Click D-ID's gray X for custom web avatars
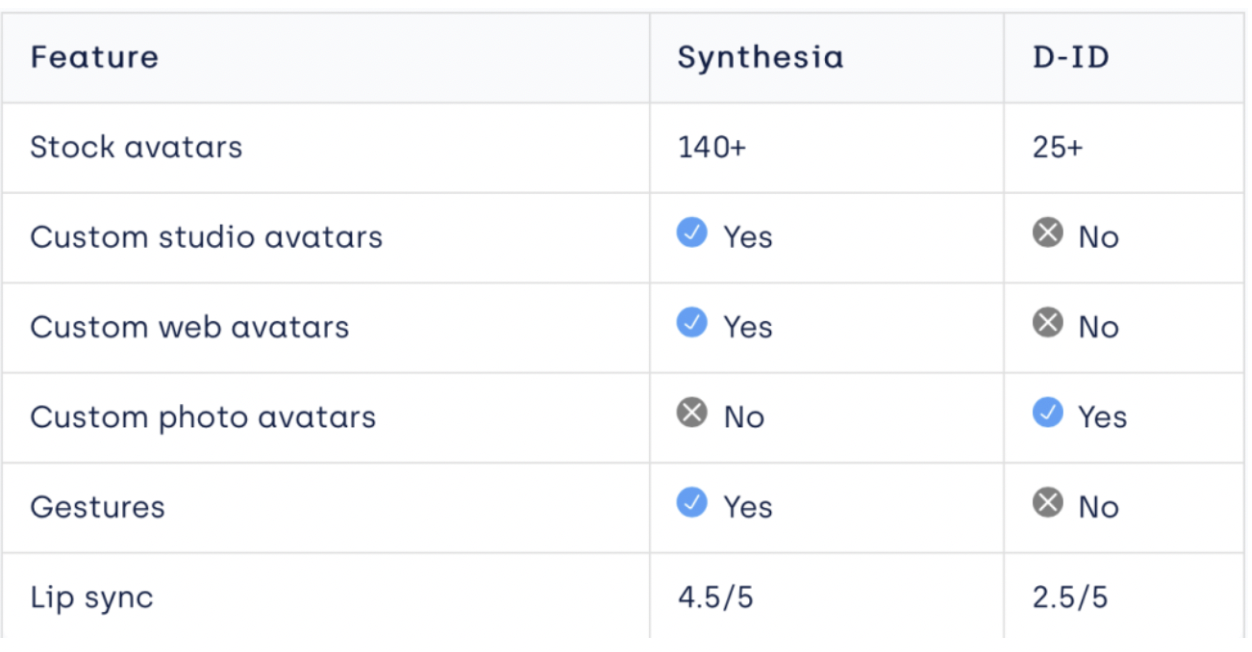Image resolution: width=1252 pixels, height=652 pixels. pyautogui.click(x=1047, y=323)
